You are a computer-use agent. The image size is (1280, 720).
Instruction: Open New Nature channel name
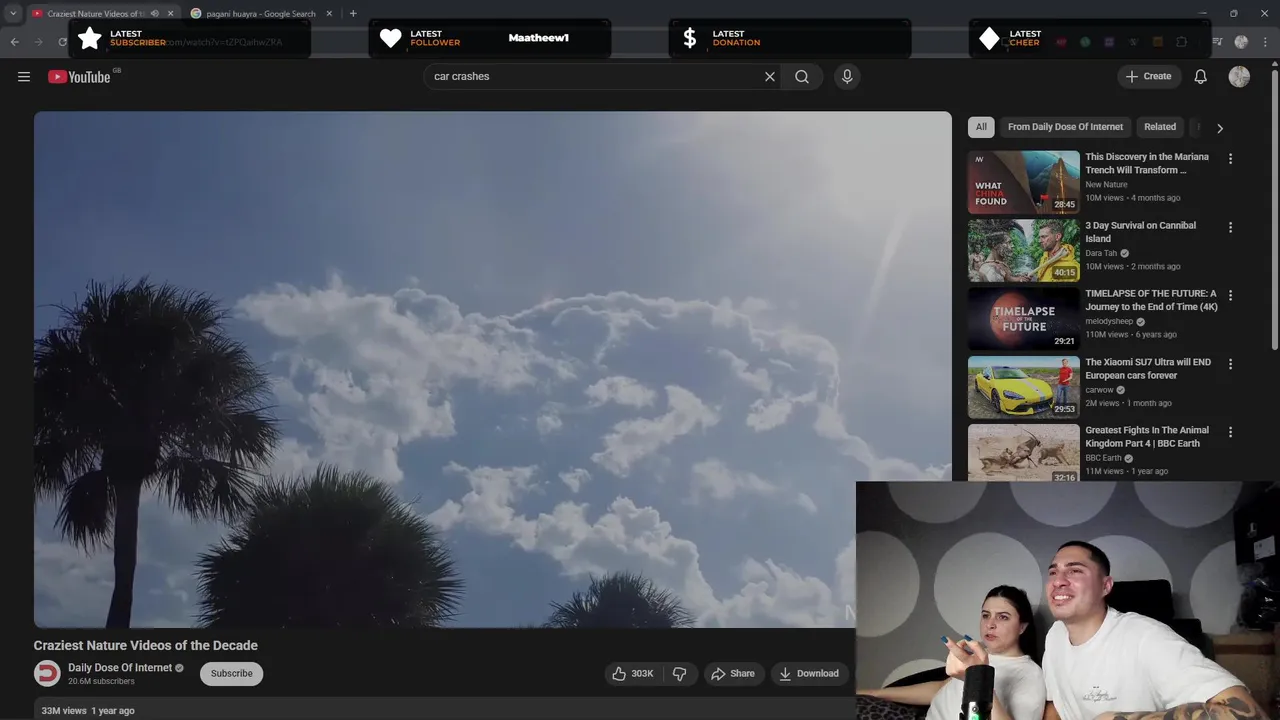coord(1106,185)
